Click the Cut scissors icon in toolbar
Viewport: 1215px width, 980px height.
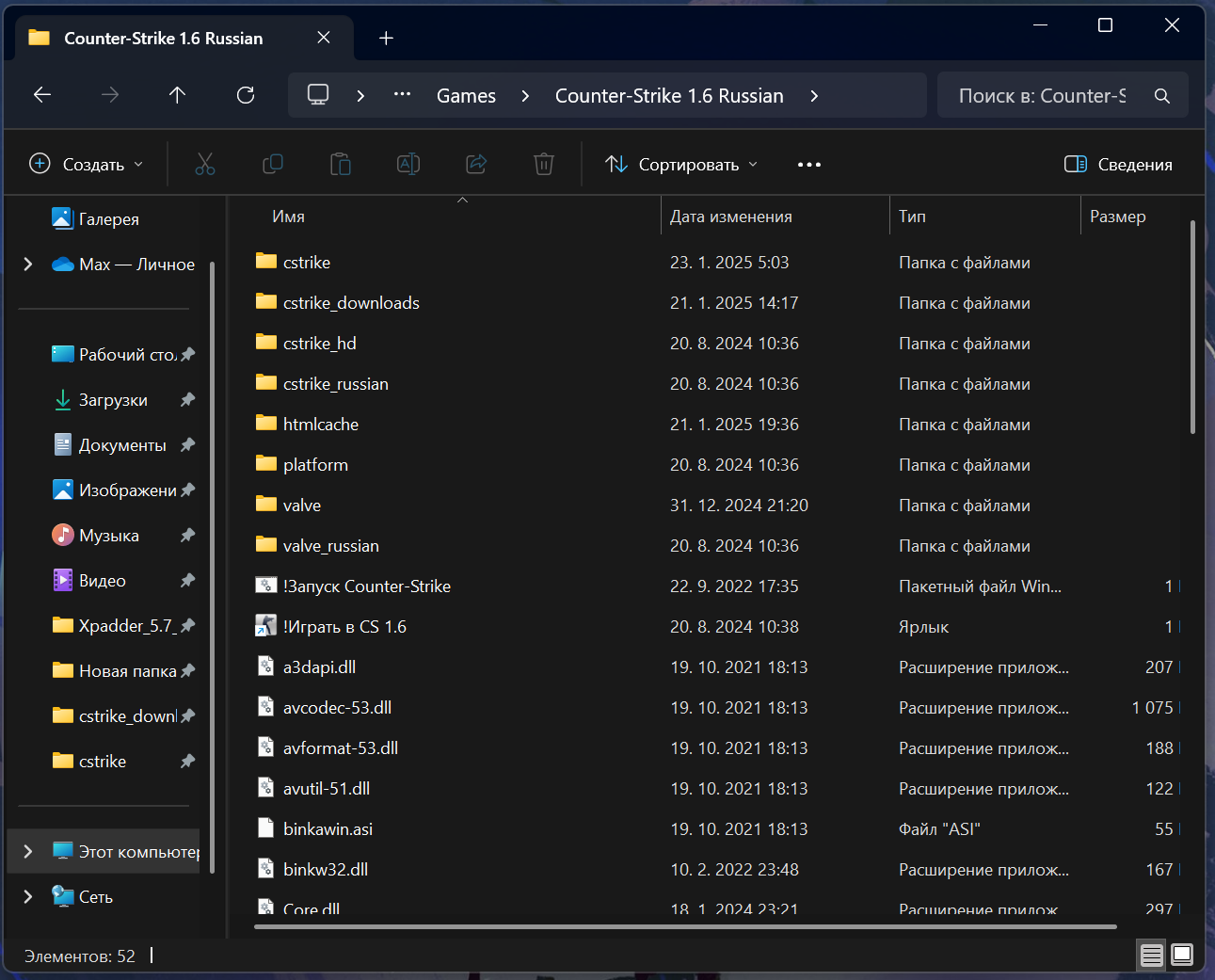[205, 164]
